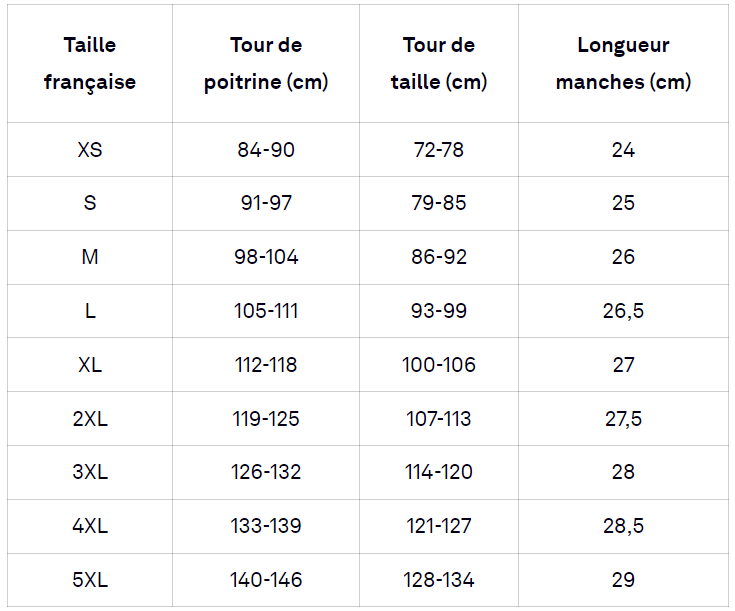The height and width of the screenshot is (611, 735).
Task: Click chest measurement 140-146
Action: click(266, 580)
